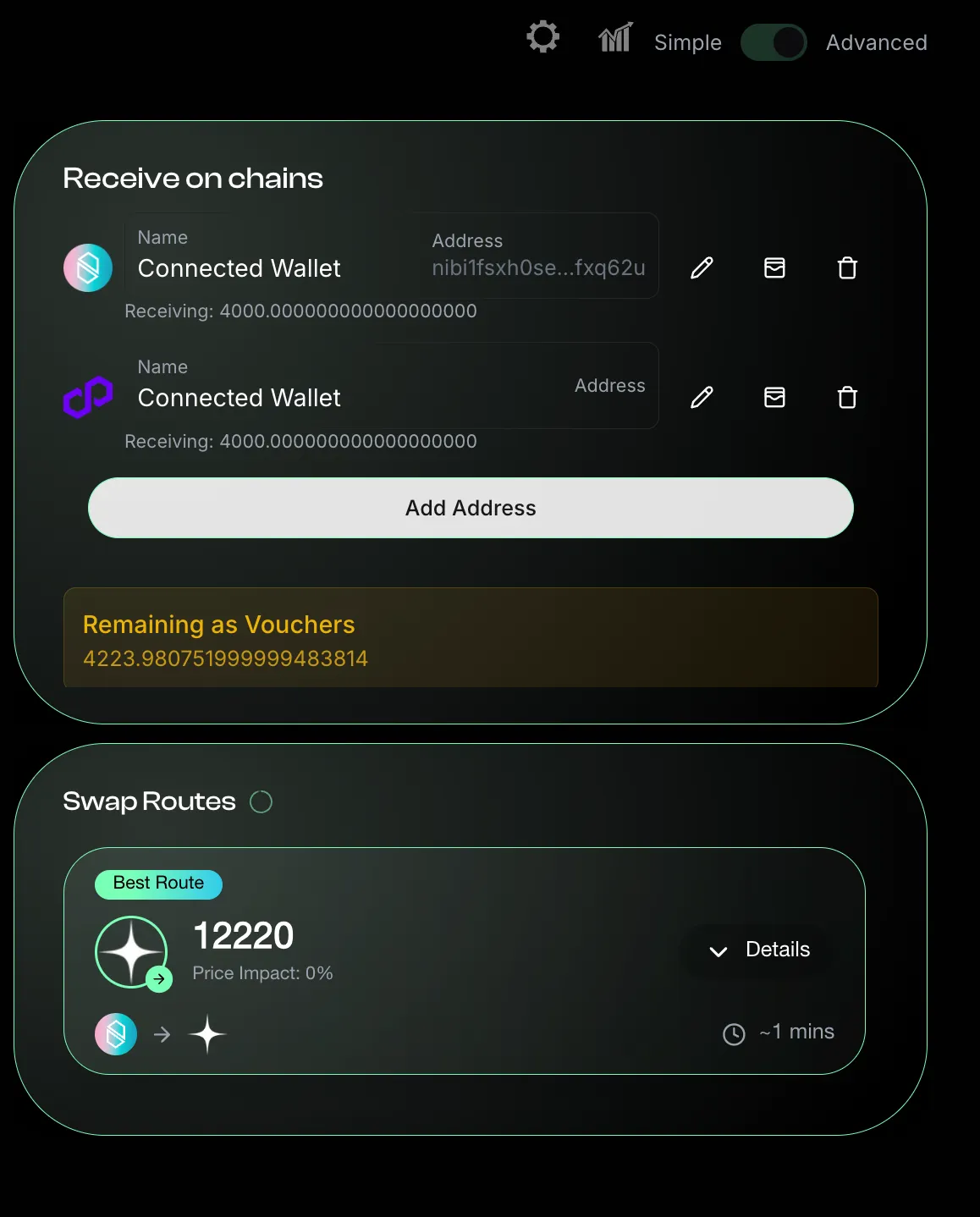Screen dimensions: 980x1217
Task: Click the Remaining as Vouchers banner
Action: (x=471, y=637)
